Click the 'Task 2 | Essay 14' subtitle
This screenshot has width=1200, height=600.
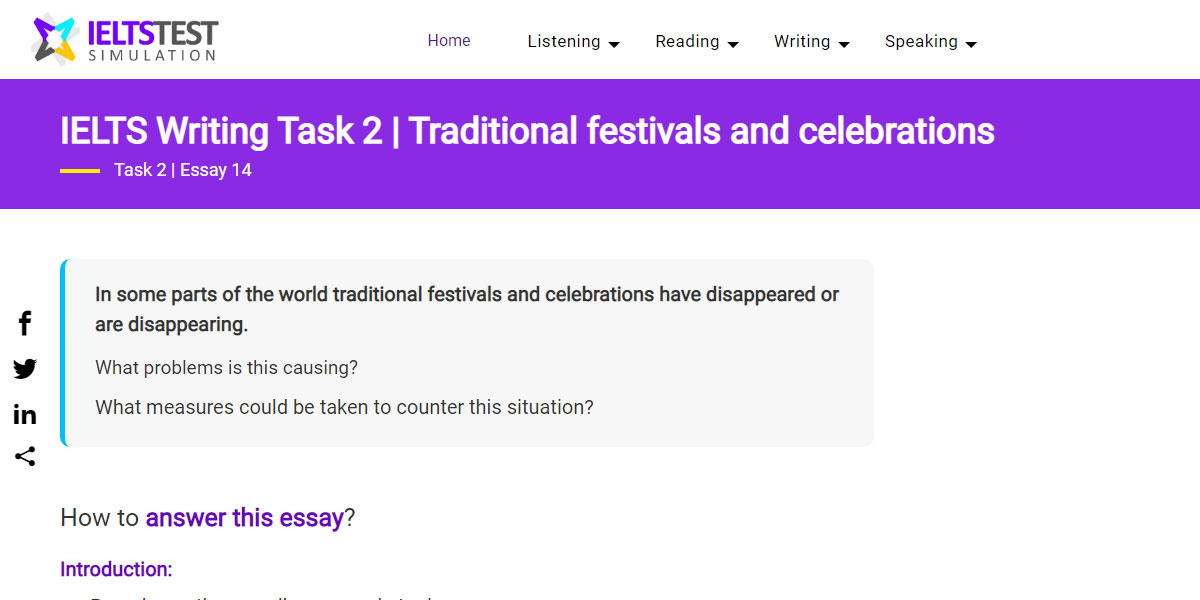point(182,170)
